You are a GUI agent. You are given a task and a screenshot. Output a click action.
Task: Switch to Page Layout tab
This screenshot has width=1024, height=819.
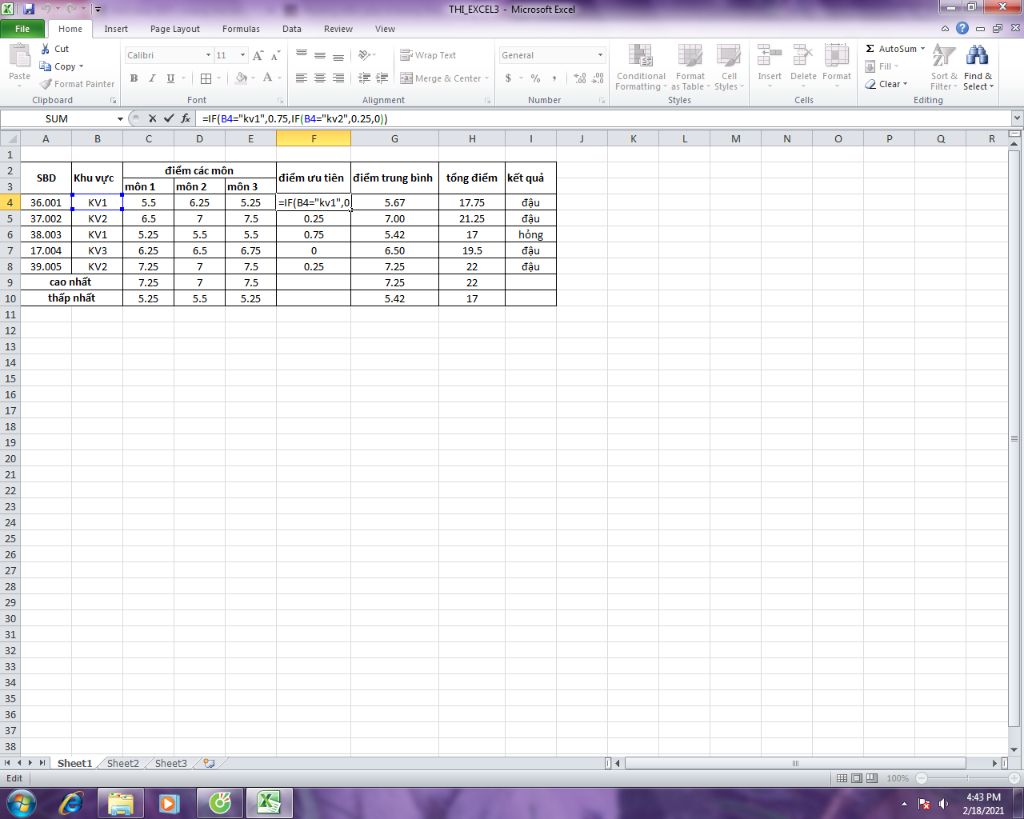[x=174, y=29]
